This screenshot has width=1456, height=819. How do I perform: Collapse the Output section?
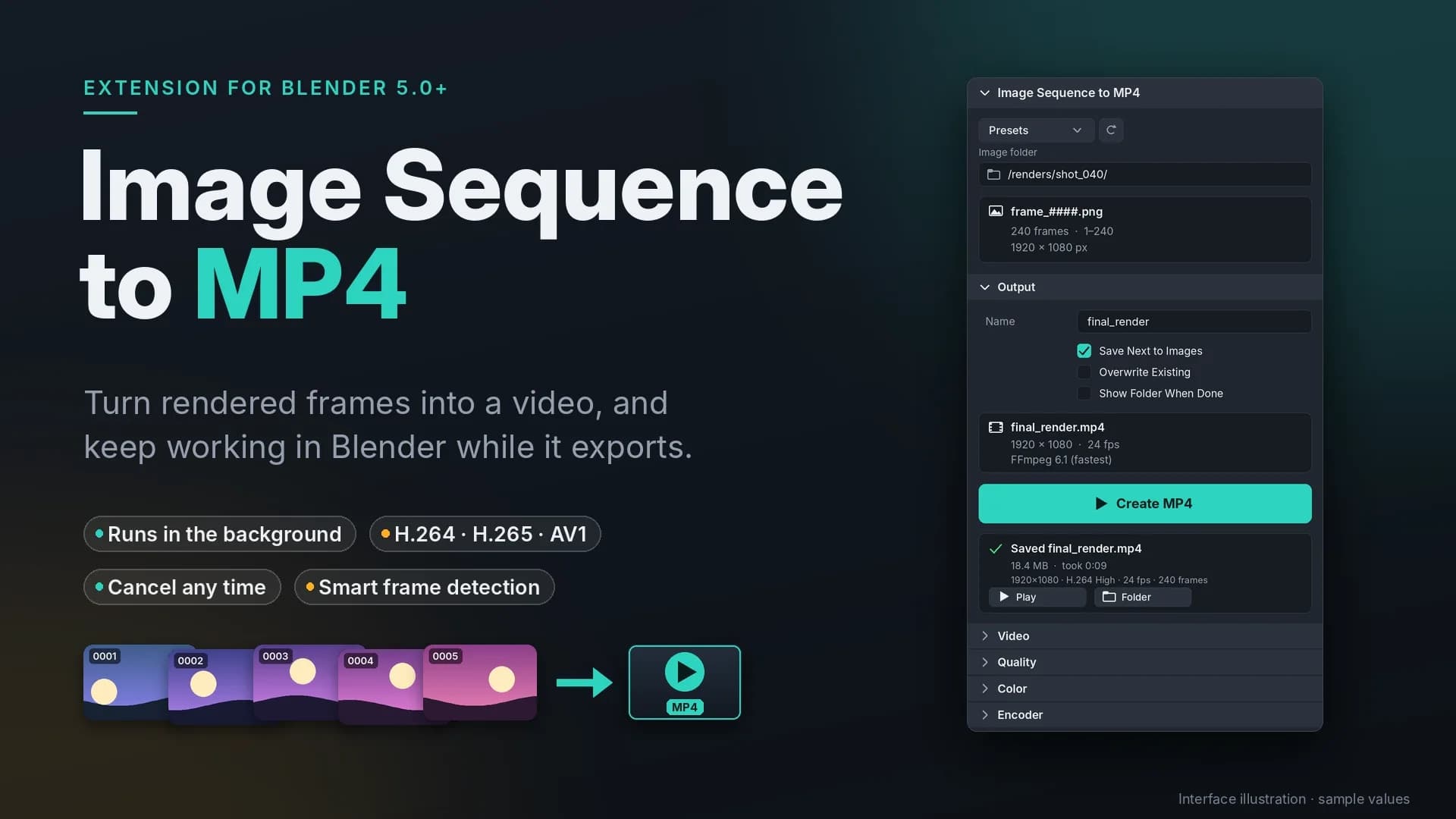pyautogui.click(x=1145, y=287)
